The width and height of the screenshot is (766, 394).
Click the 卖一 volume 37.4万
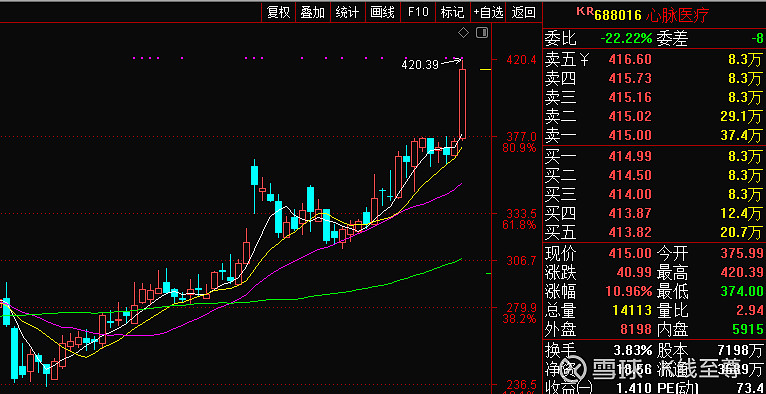point(741,135)
